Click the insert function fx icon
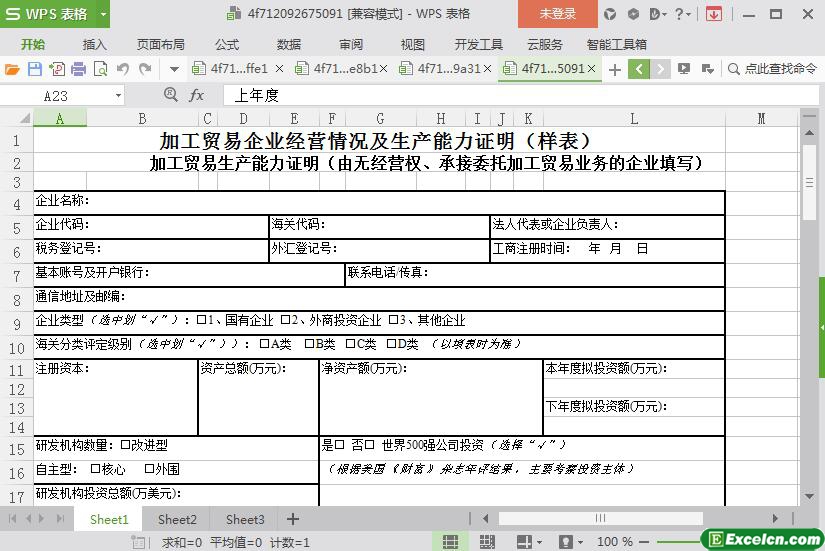 tap(197, 95)
